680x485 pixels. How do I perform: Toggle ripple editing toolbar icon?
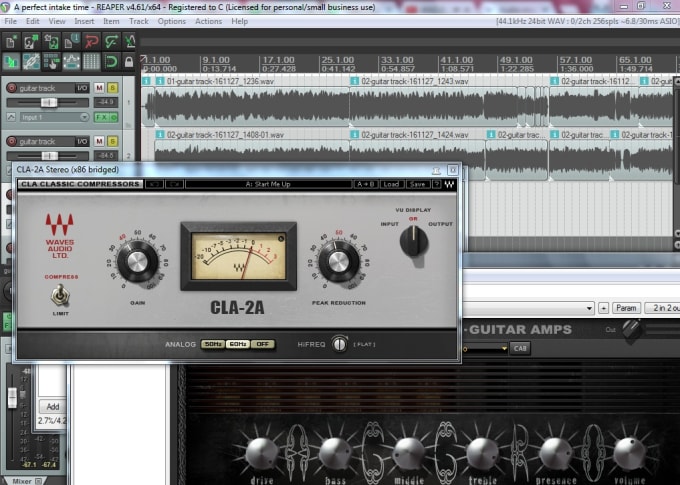[51, 62]
